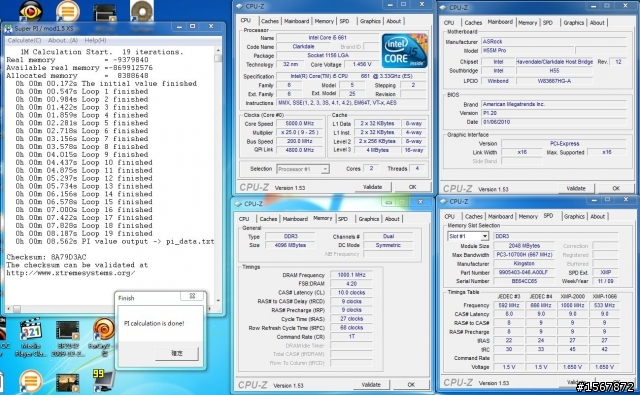This screenshot has width=640, height=395.
Task: Click the Loop 19 finished line
Action: 84,233
